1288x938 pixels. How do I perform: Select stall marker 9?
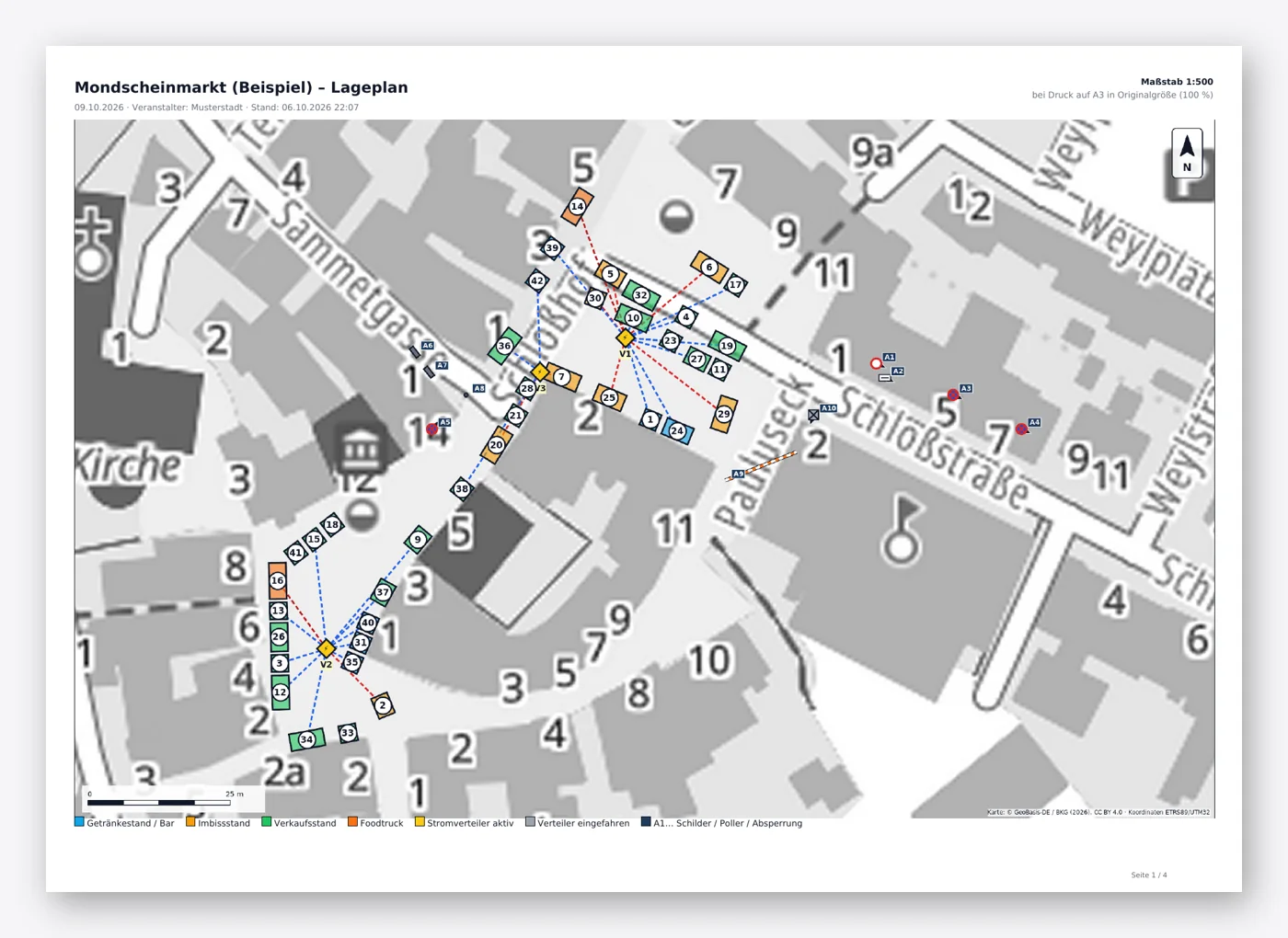point(418,540)
